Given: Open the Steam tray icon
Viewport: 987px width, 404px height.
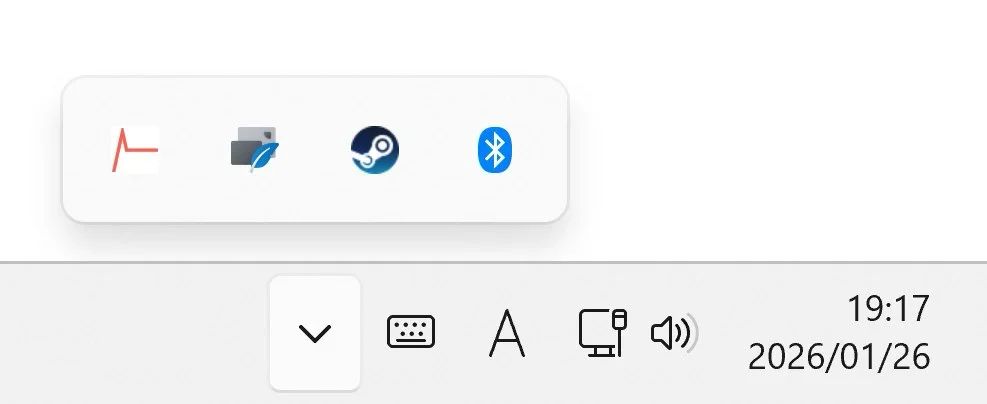Looking at the screenshot, I should (375, 149).
